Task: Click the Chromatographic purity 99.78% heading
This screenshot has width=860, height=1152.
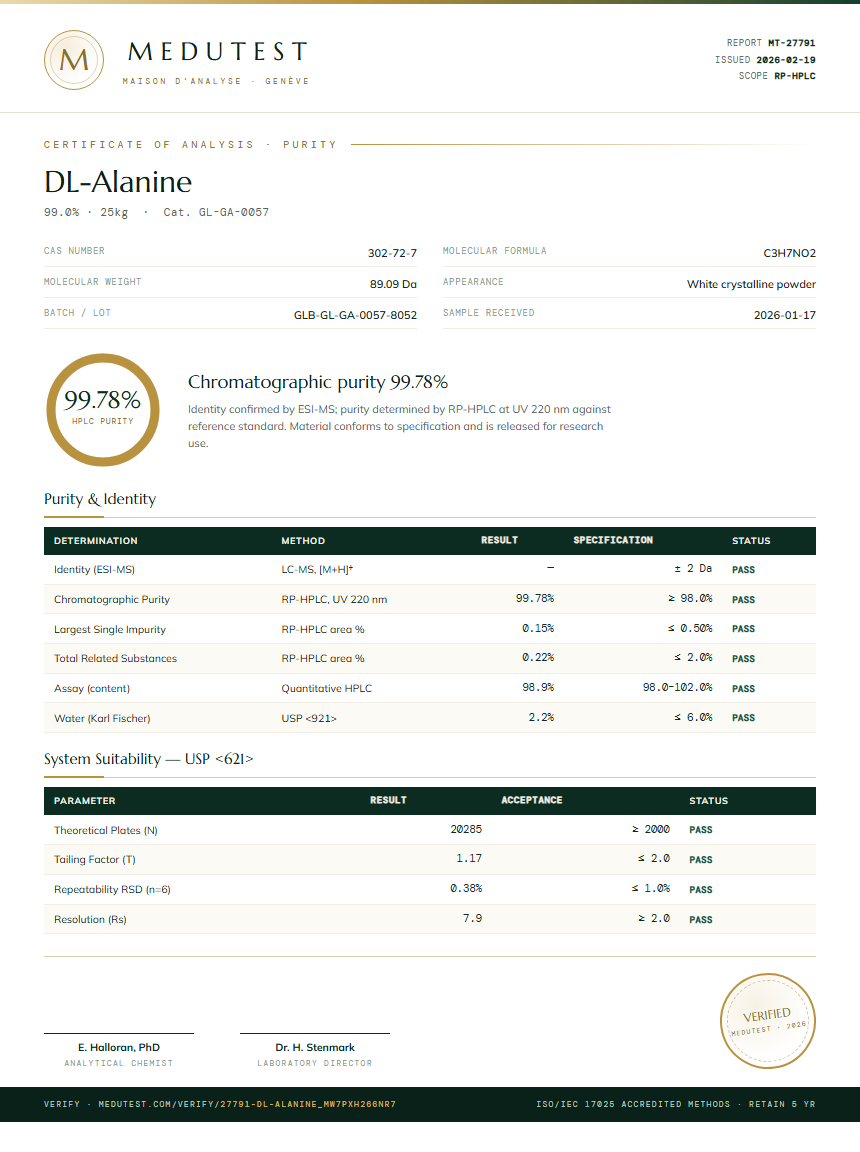Action: coord(318,382)
